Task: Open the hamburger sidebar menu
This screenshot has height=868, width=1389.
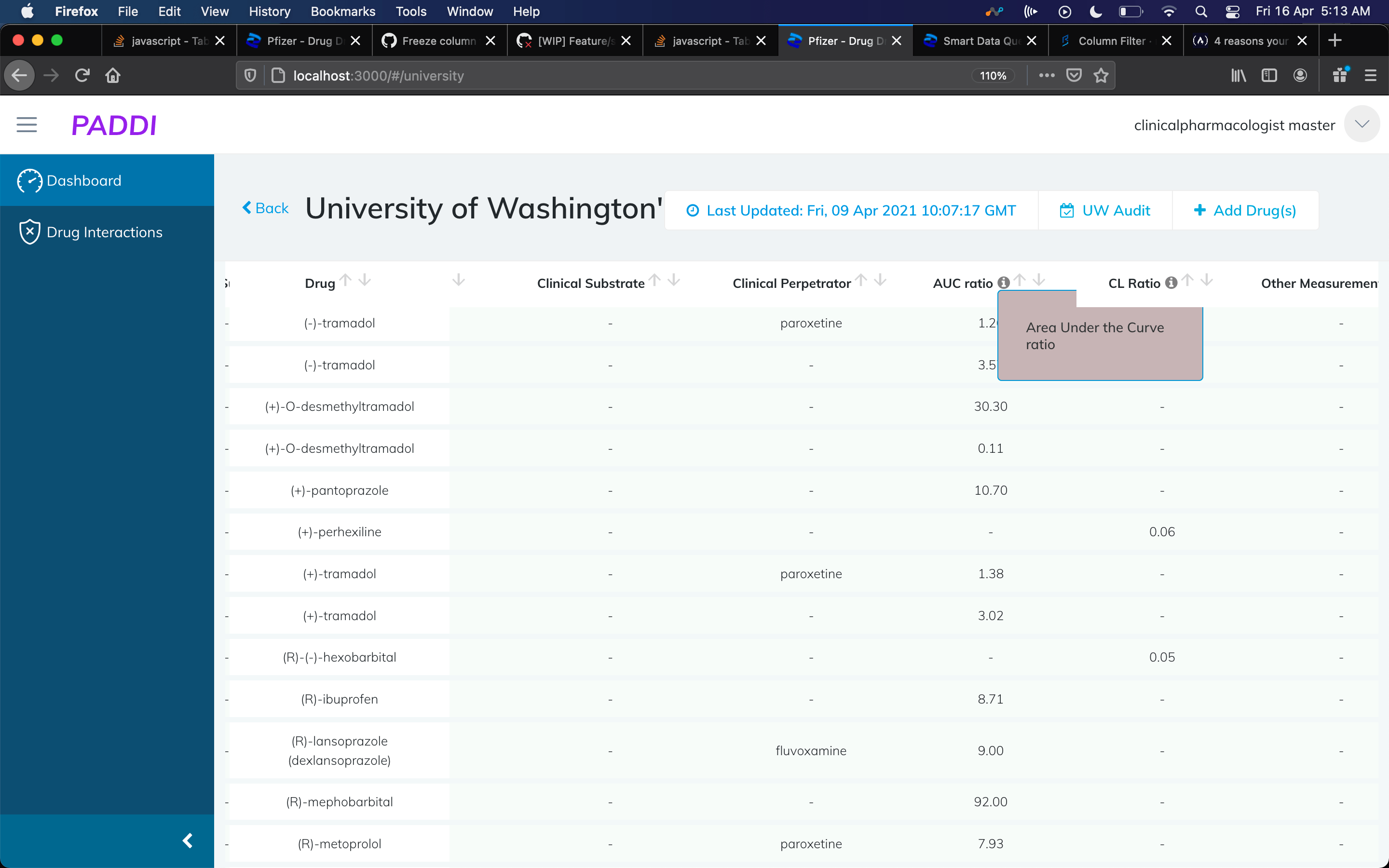Action: click(x=27, y=124)
